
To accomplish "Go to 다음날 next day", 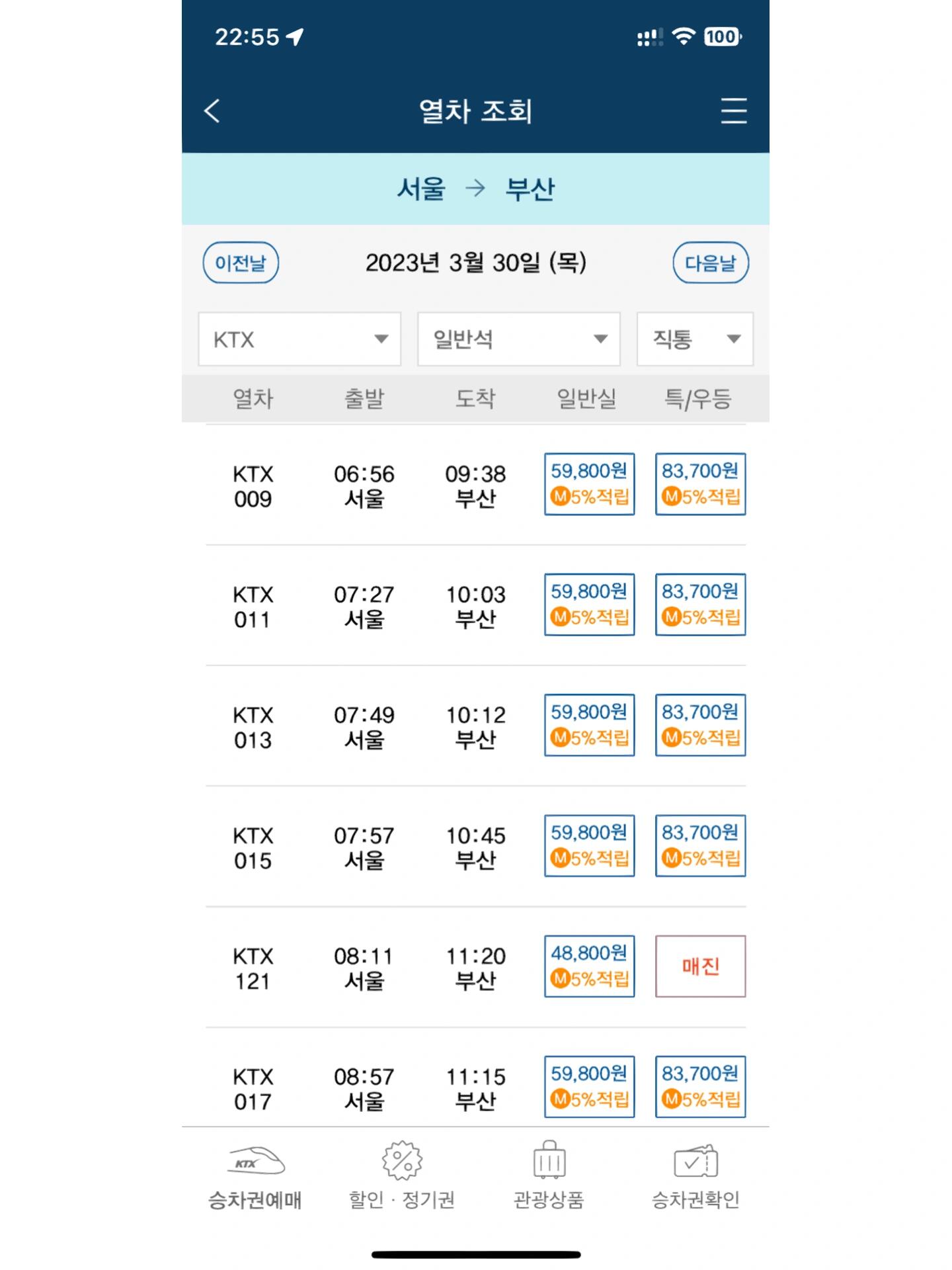I will (711, 263).
